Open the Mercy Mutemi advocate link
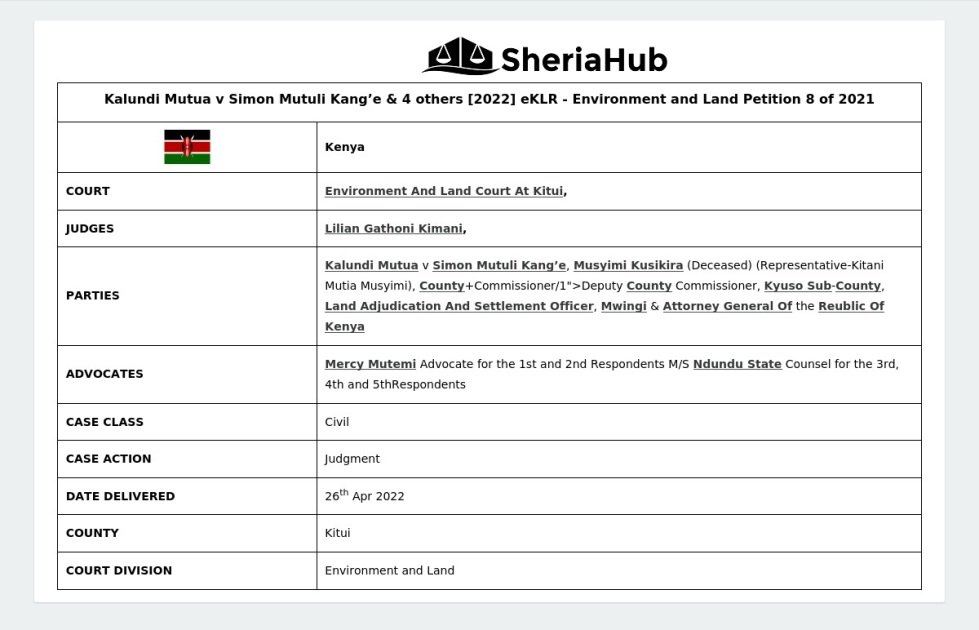 (370, 364)
